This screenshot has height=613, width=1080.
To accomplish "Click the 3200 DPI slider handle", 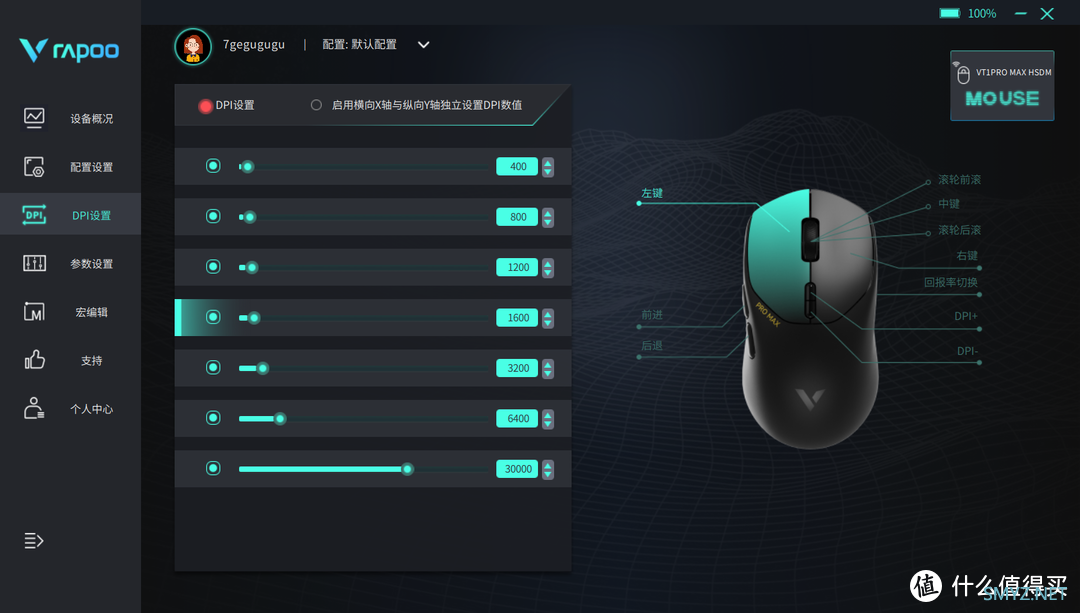I will [x=262, y=368].
